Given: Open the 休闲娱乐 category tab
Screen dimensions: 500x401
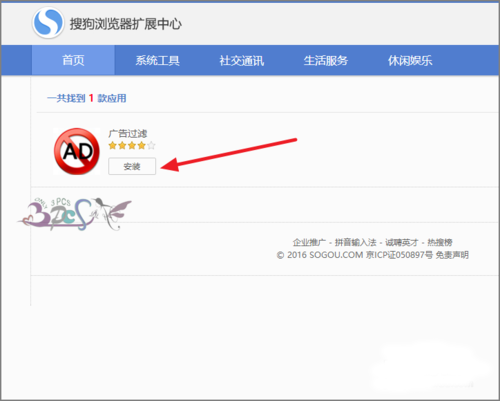Looking at the screenshot, I should click(410, 60).
